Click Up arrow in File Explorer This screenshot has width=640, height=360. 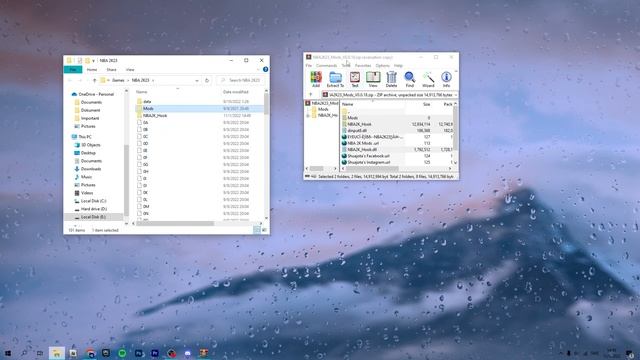[94, 80]
